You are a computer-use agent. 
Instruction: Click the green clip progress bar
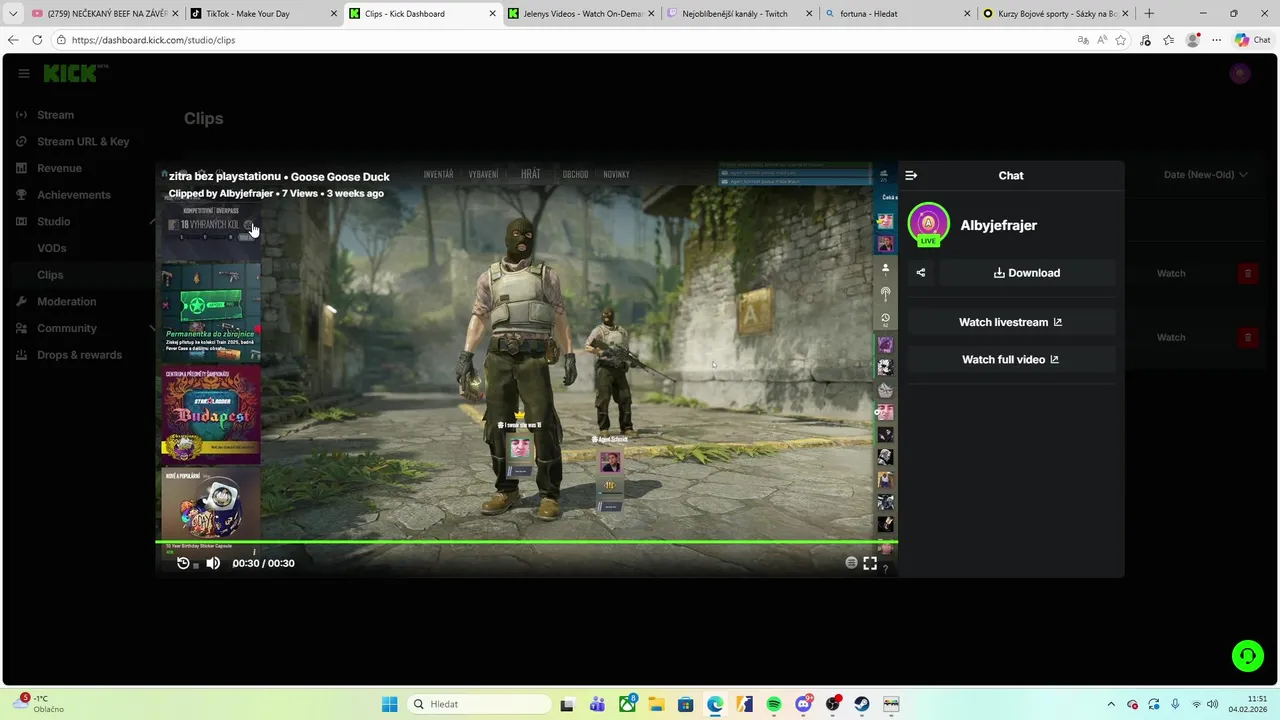click(526, 542)
